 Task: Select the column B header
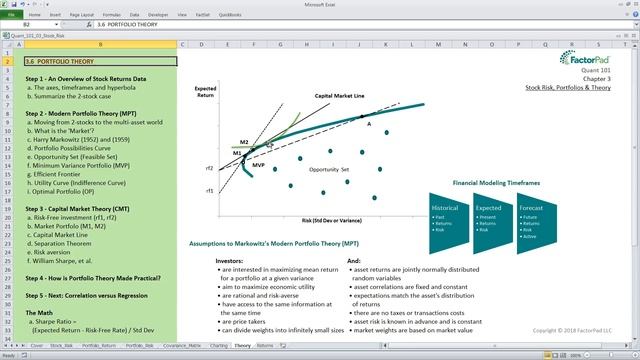tap(100, 44)
